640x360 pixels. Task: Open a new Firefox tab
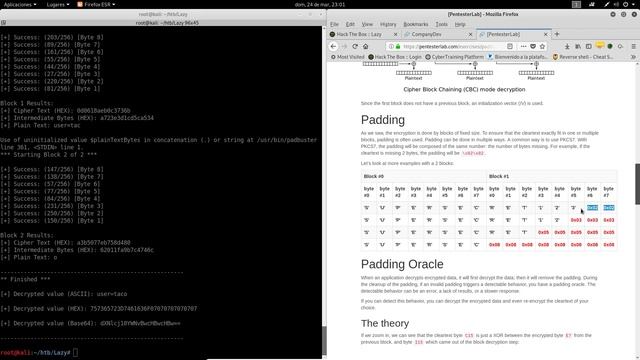(x=557, y=34)
